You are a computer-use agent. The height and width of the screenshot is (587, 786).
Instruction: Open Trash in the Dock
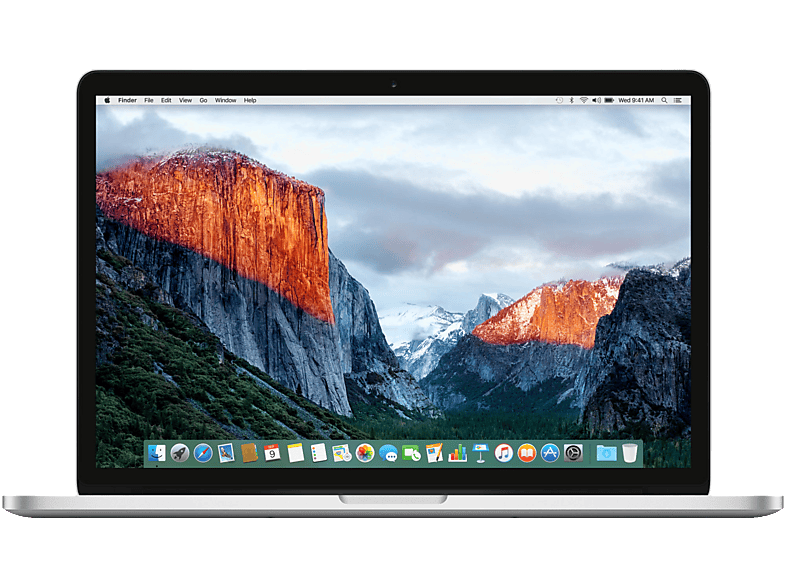[630, 453]
